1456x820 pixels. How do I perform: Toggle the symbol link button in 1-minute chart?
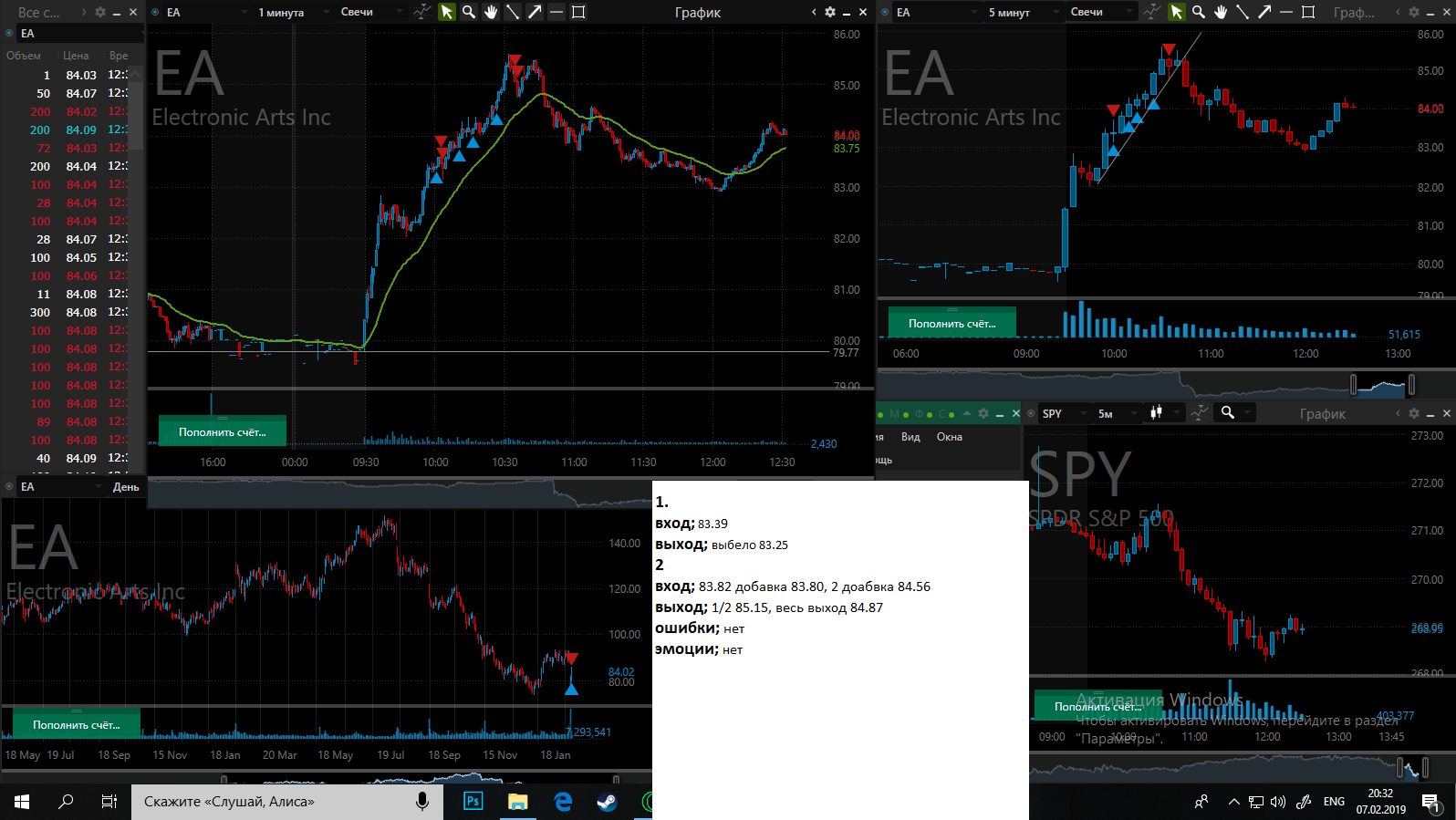click(x=155, y=12)
